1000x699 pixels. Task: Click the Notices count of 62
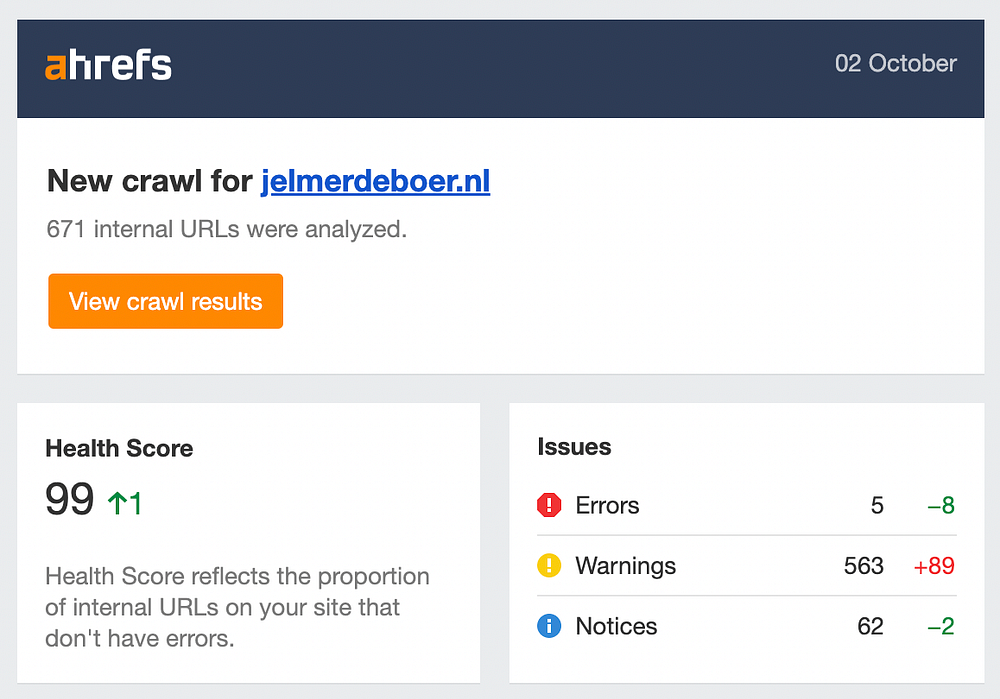pyautogui.click(x=870, y=627)
